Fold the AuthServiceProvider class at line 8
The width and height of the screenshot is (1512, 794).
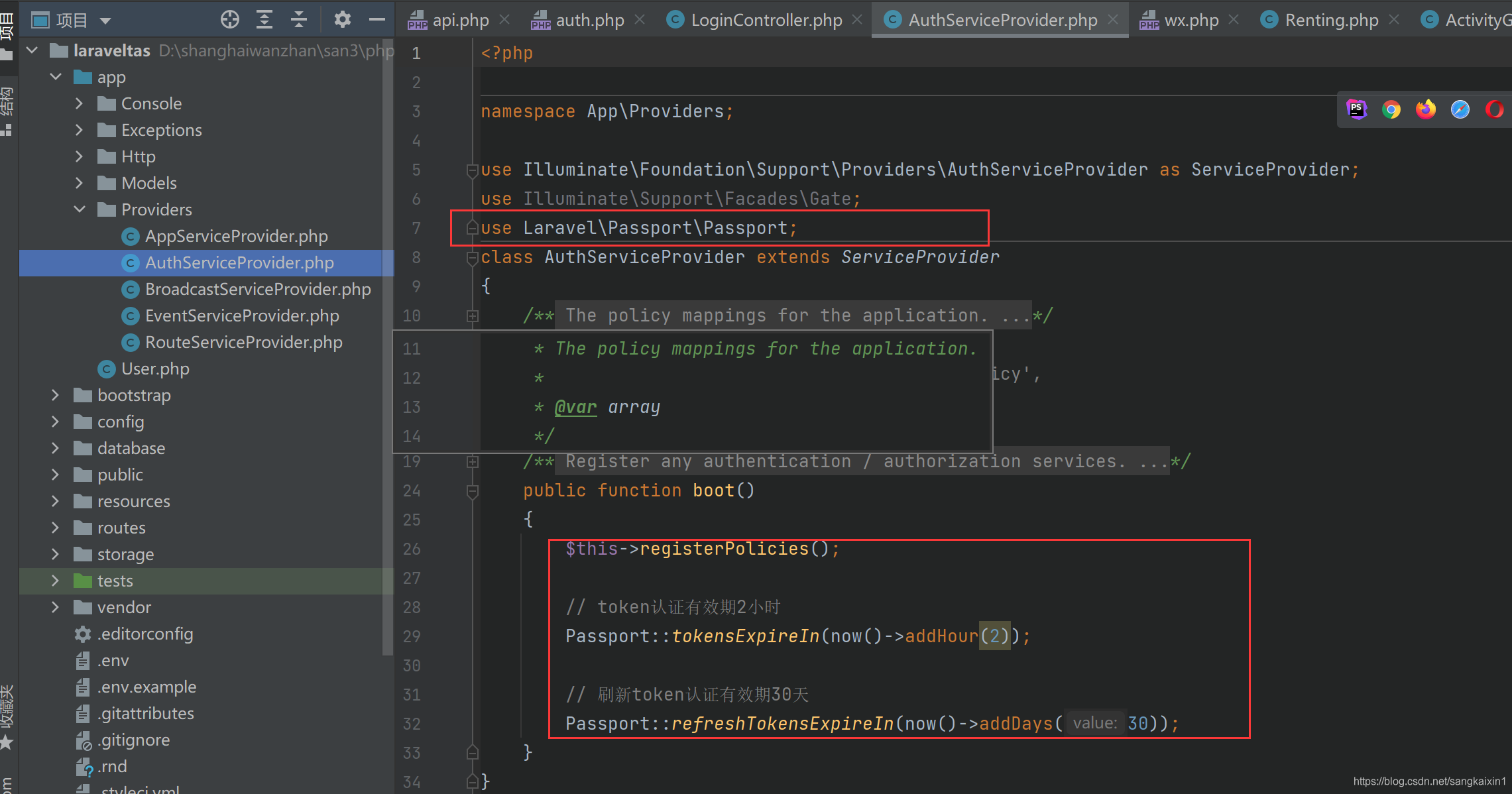(x=473, y=258)
